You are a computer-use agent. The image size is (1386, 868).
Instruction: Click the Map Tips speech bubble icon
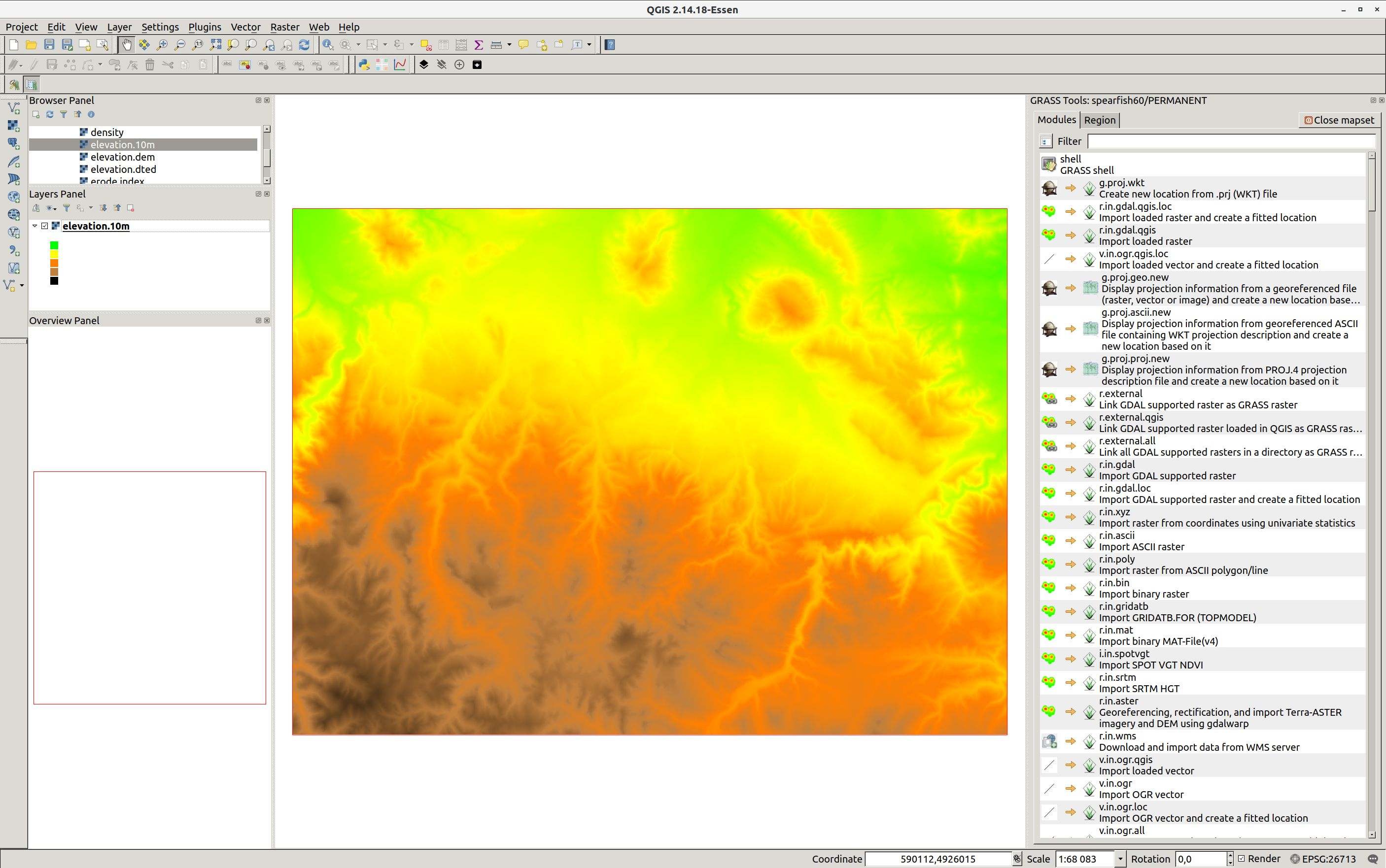click(522, 45)
